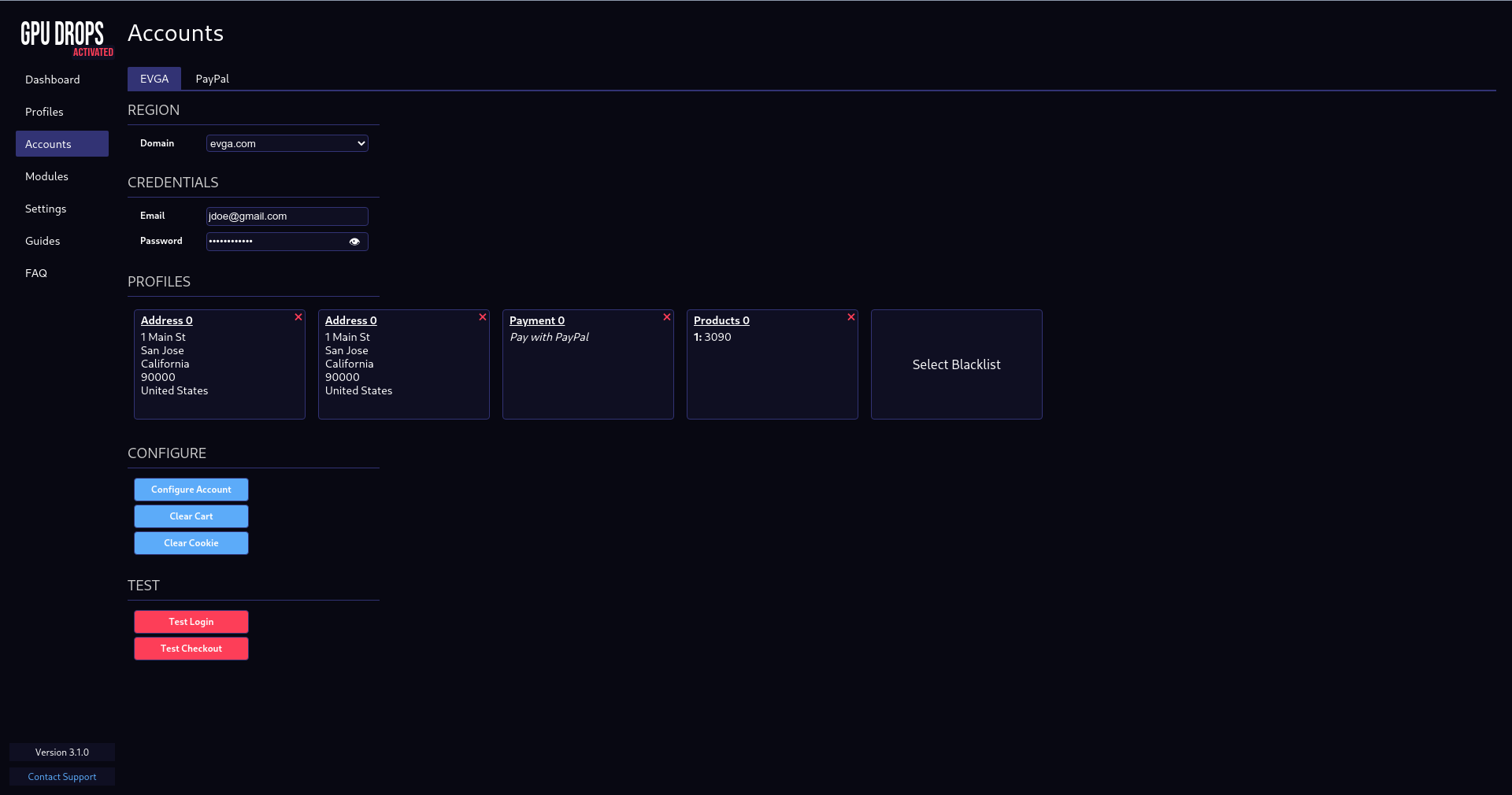The image size is (1512, 795).
Task: Remove the Address 0 card adjacent to Payment 0
Action: tap(483, 317)
